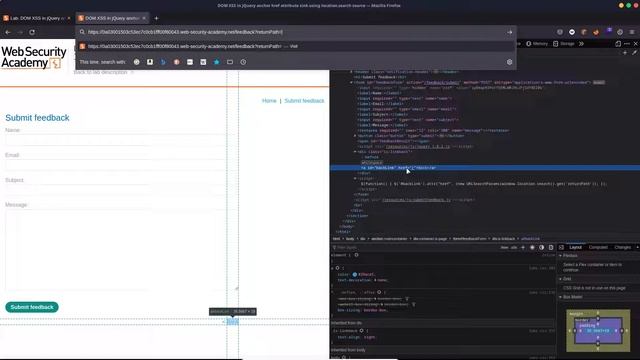Collapse the form element node in inspector
Viewport: 640px width, 360px height.
351,82
